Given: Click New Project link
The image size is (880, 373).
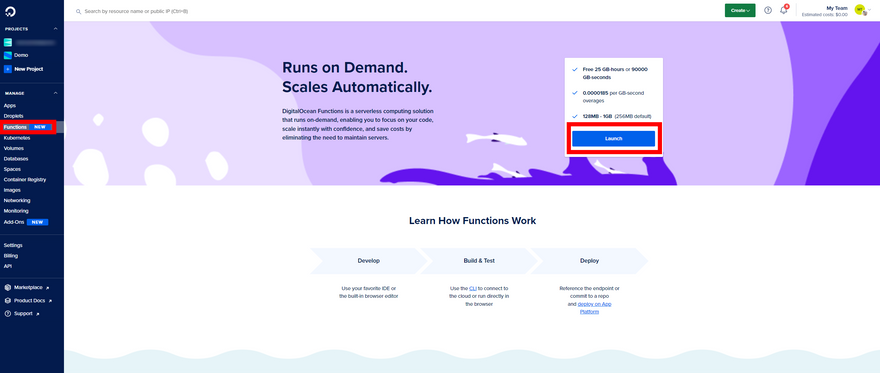Looking at the screenshot, I should coord(29,69).
